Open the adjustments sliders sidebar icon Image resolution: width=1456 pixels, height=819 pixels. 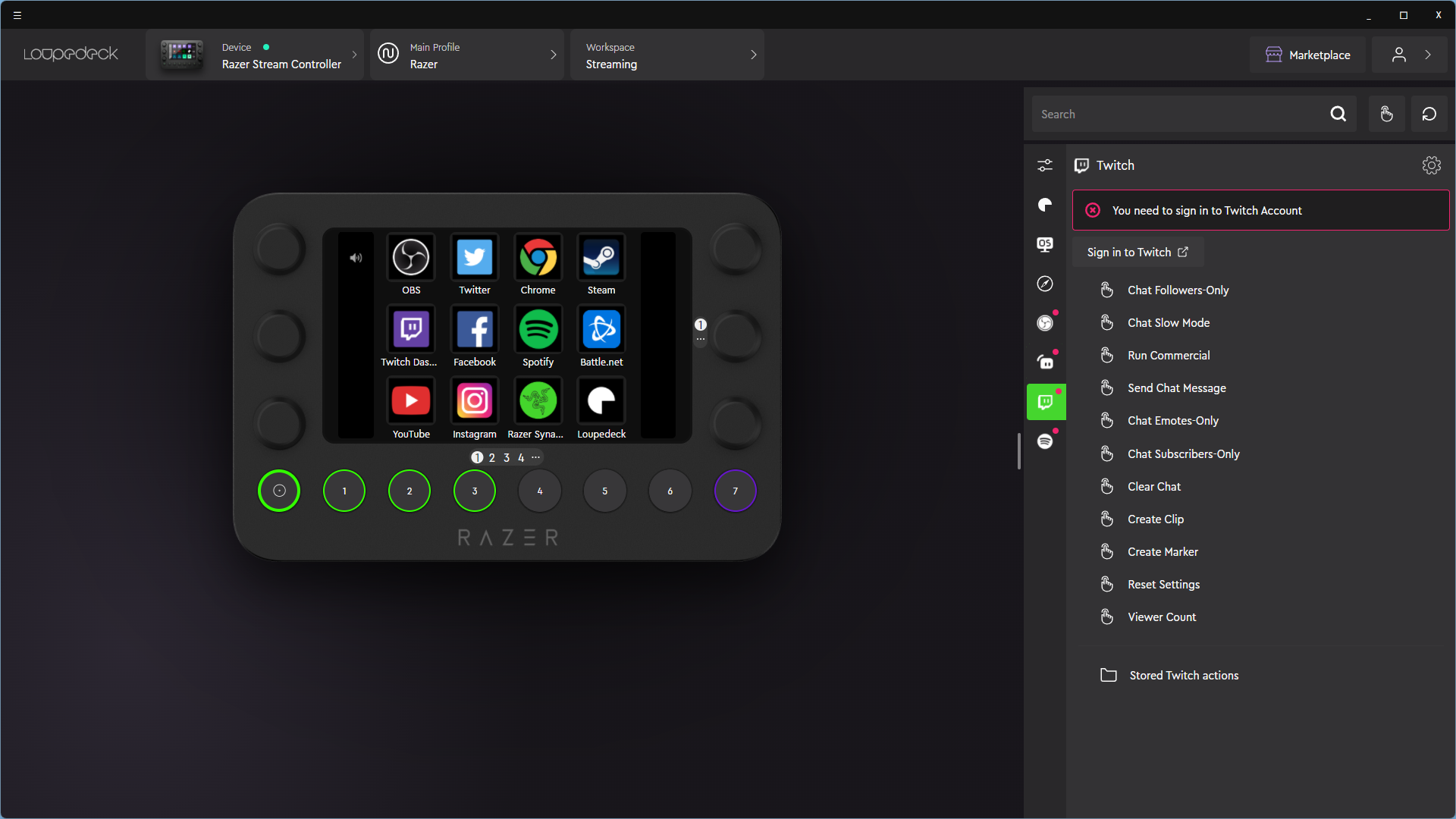pos(1045,165)
